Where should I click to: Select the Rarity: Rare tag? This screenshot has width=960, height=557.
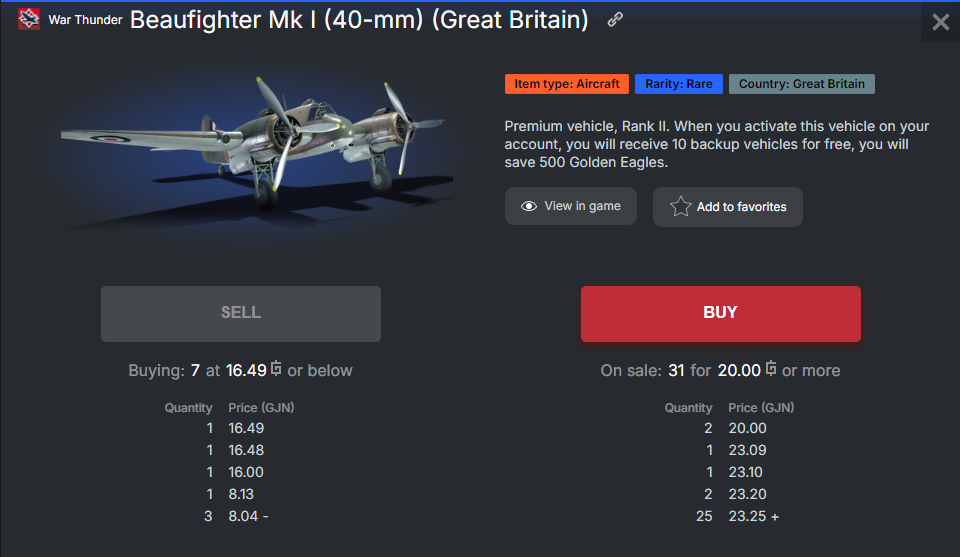click(679, 84)
